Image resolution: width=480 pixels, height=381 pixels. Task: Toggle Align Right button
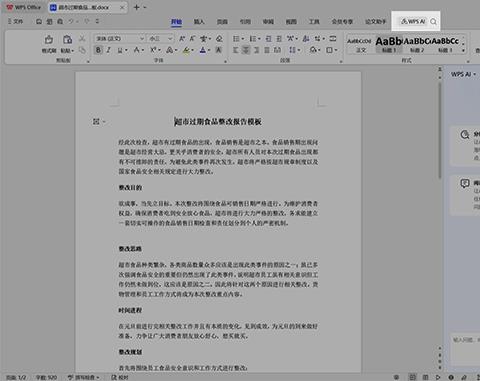click(256, 50)
